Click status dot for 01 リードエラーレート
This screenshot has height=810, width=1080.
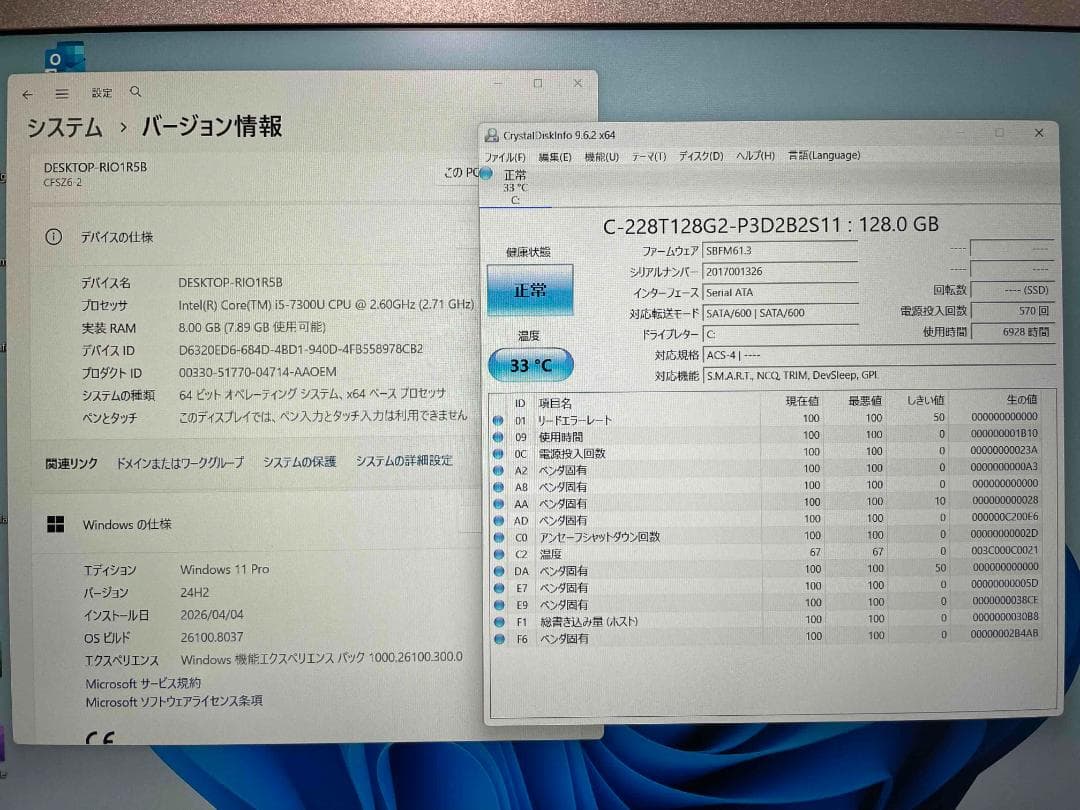tap(498, 420)
